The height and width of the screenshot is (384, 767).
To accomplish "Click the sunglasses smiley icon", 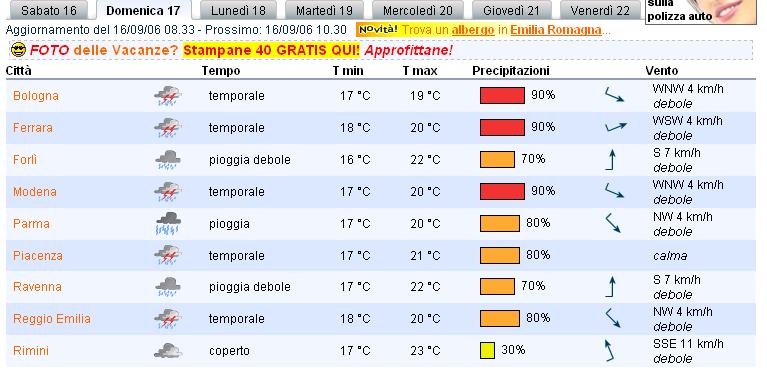I will (x=18, y=50).
